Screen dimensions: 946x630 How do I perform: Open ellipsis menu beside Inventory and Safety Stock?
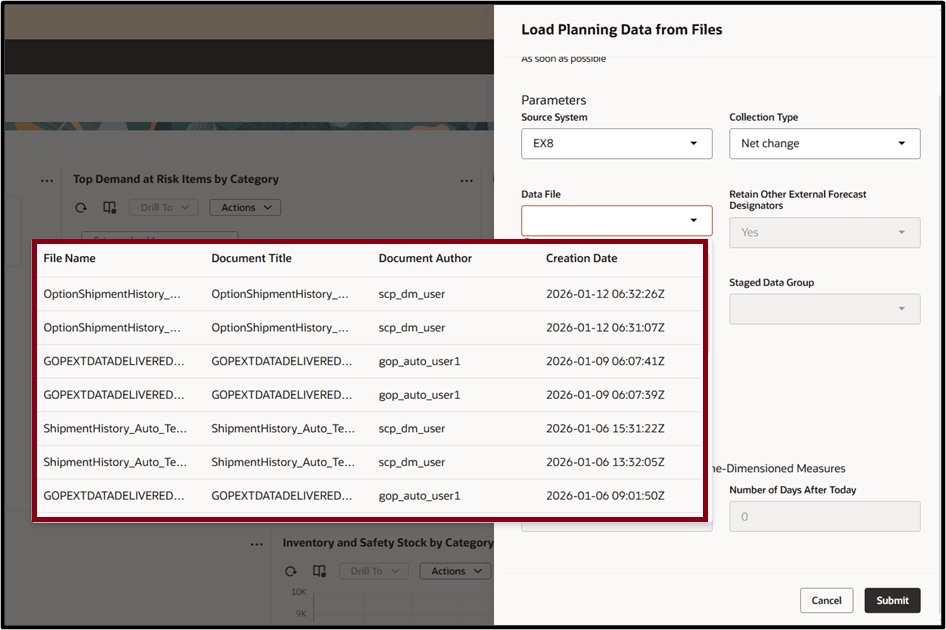(256, 542)
